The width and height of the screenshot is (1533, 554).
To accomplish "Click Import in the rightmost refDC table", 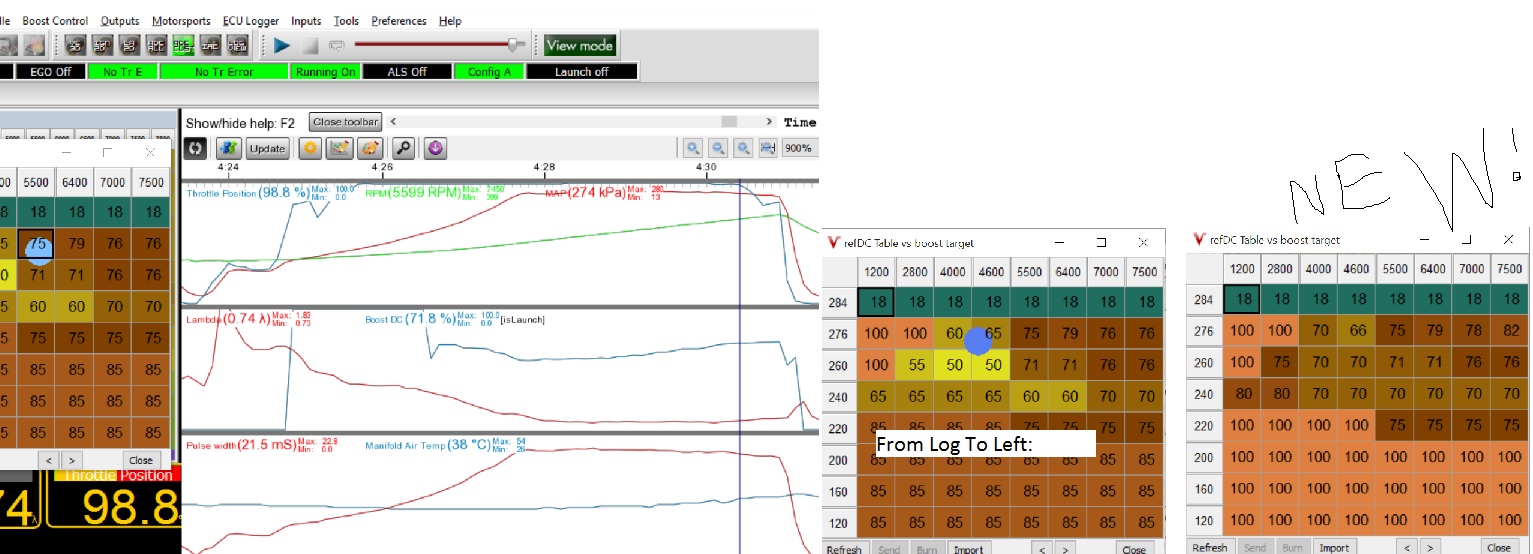I will pos(1334,547).
